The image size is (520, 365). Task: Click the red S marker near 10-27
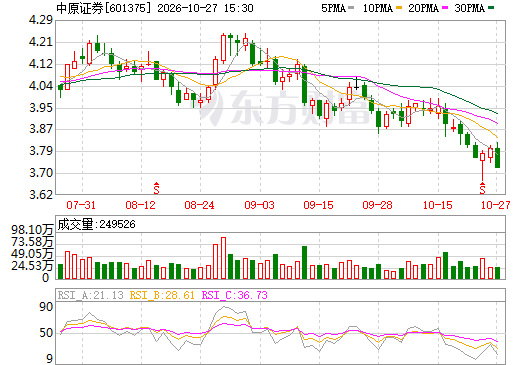(482, 188)
